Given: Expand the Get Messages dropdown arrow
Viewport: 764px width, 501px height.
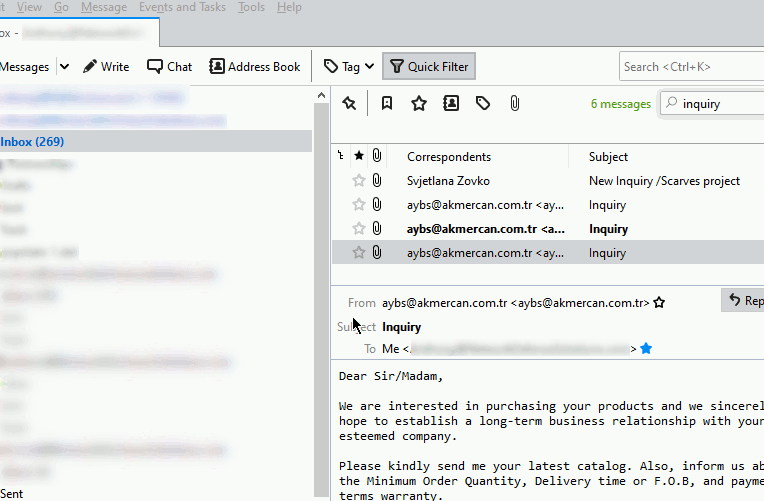Looking at the screenshot, I should 64,67.
